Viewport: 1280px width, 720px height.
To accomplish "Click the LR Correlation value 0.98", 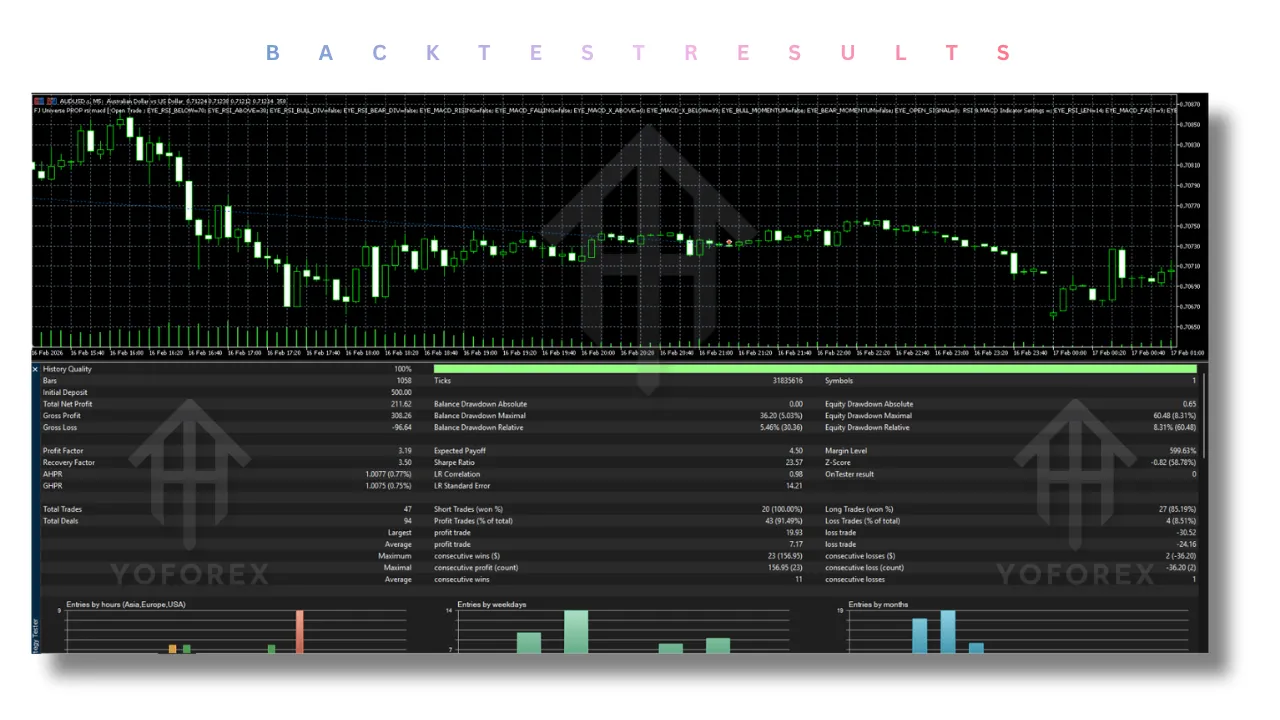I will pyautogui.click(x=796, y=474).
